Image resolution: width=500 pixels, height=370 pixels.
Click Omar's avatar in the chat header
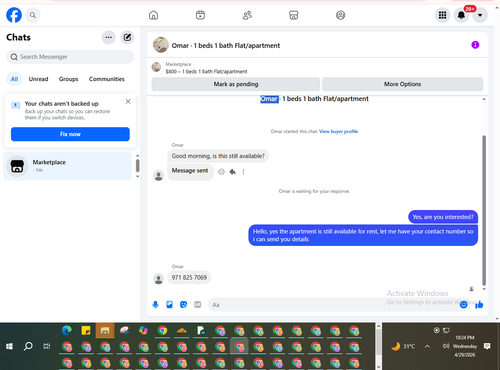point(161,45)
